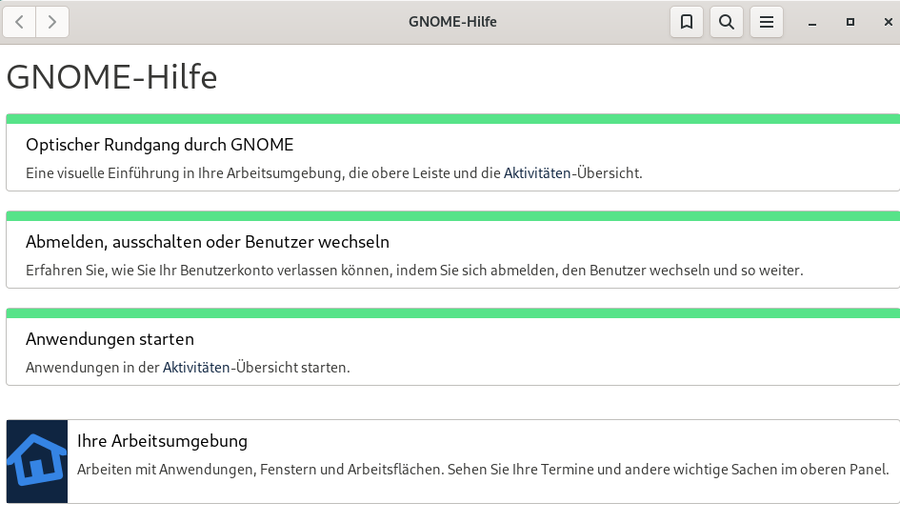900x514 pixels.
Task: Open the bookmarks button in the header
Action: pos(686,22)
